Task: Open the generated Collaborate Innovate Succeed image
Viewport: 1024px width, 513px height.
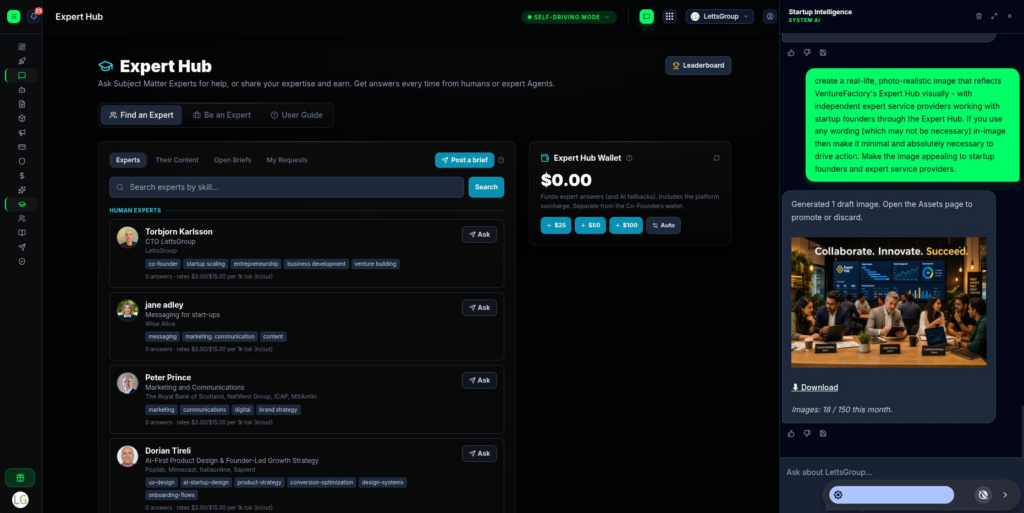Action: (x=889, y=302)
